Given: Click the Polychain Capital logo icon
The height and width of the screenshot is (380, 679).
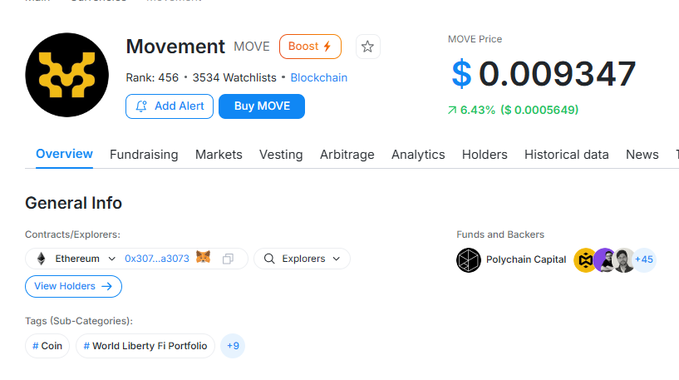Looking at the screenshot, I should tap(469, 260).
